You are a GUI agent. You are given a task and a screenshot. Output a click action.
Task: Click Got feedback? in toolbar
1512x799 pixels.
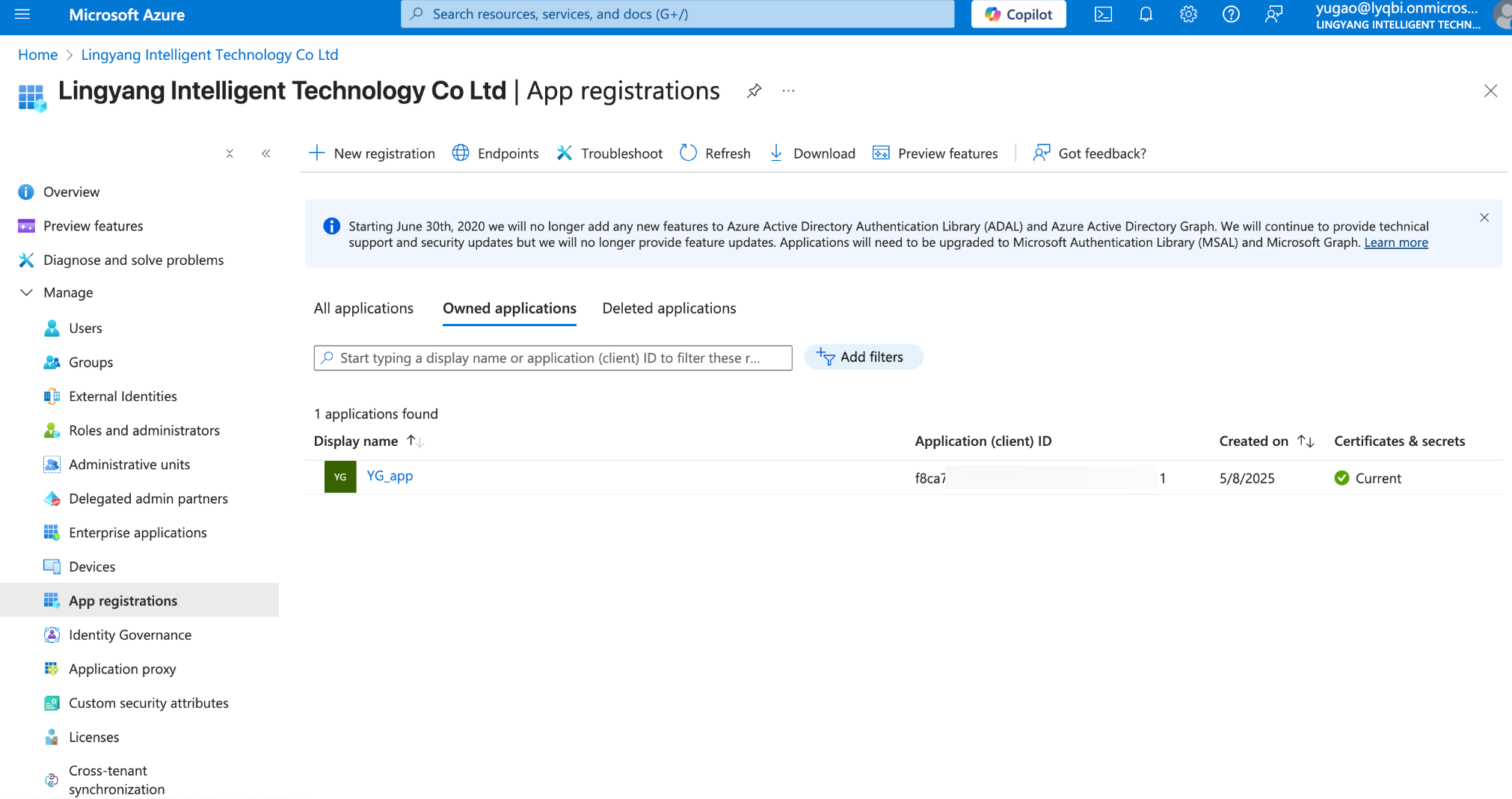click(1090, 153)
